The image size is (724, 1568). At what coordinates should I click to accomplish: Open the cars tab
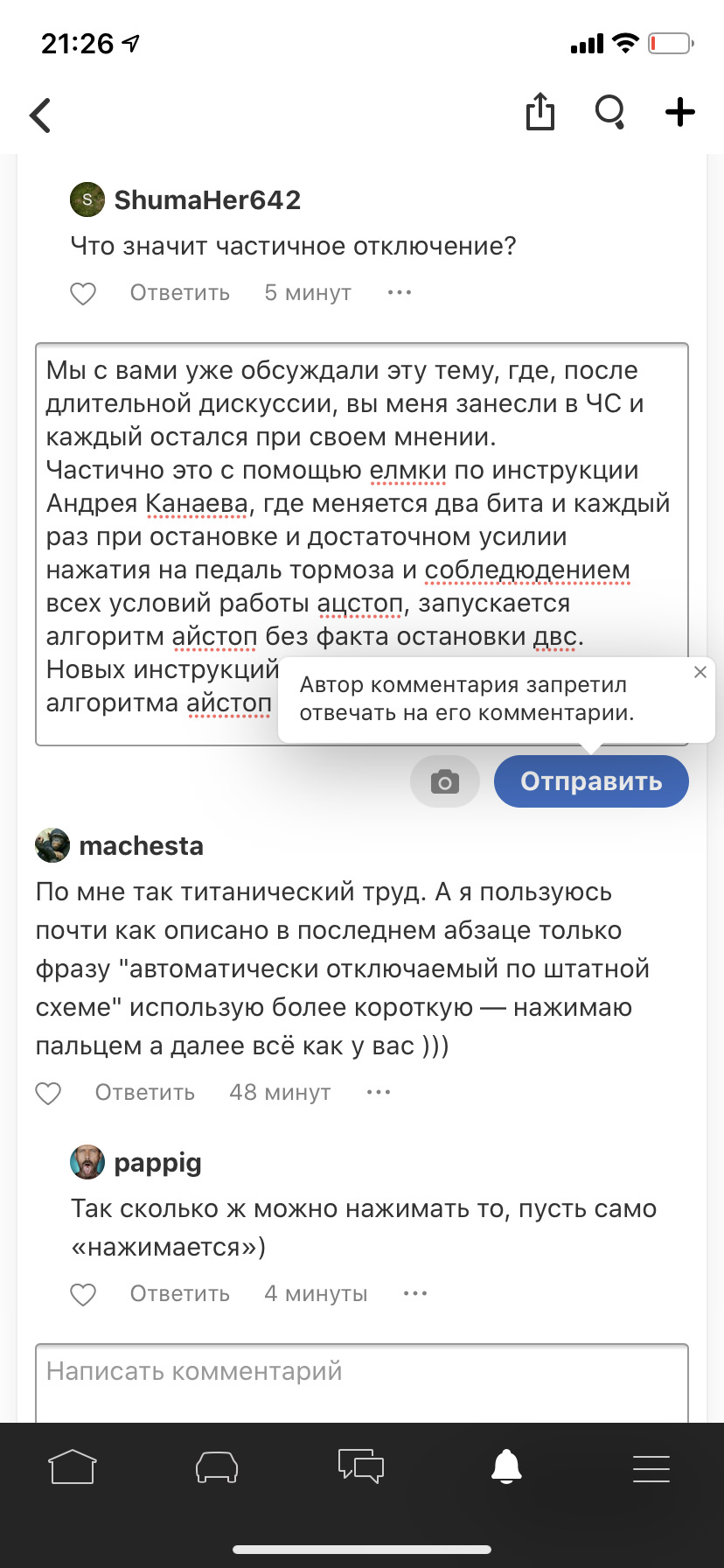[x=217, y=1467]
